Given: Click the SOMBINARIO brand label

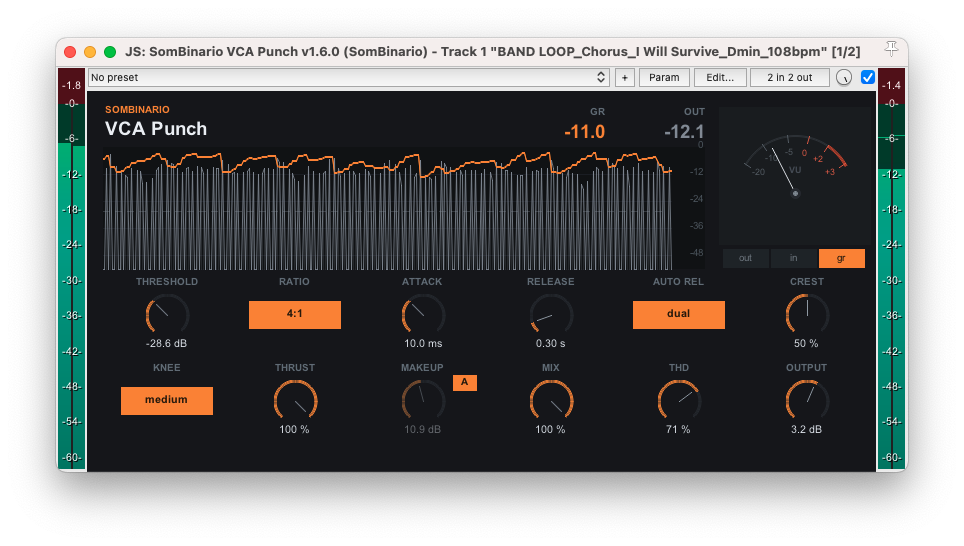Looking at the screenshot, I should [x=137, y=109].
